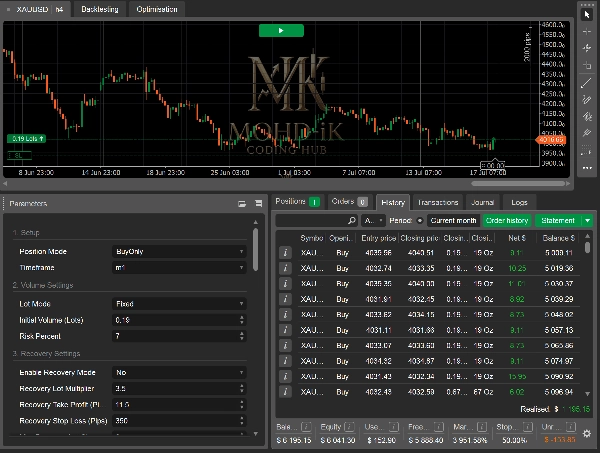Expand the Statement button dropdown arrow

587,221
